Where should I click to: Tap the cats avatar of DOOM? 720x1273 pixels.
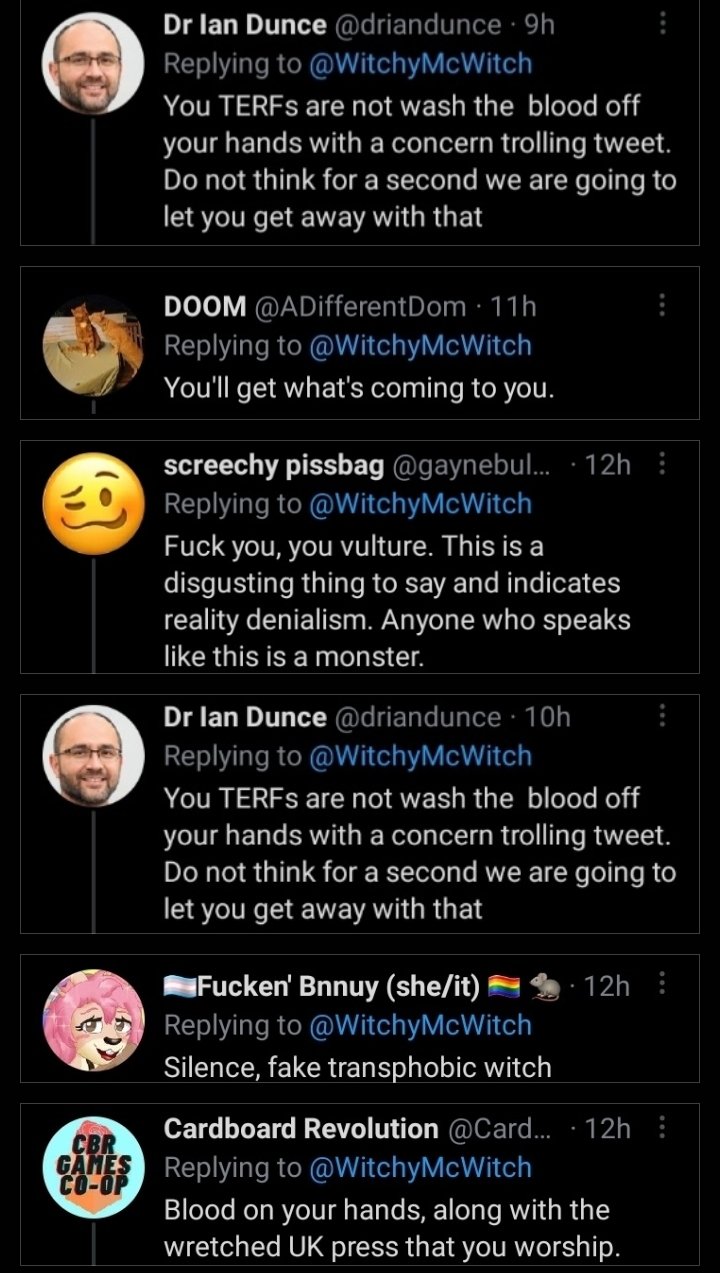[x=94, y=346]
